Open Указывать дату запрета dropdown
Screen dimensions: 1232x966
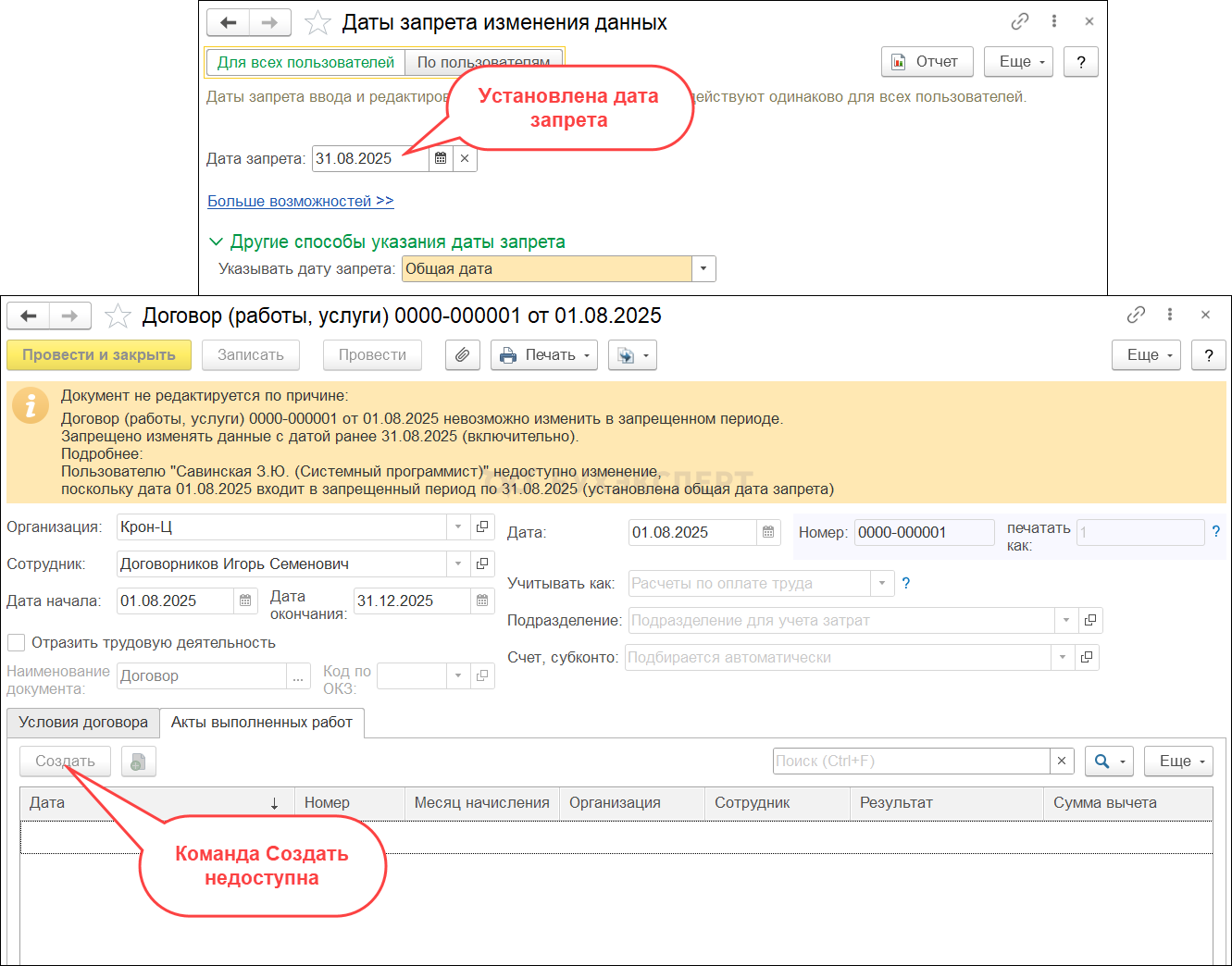pos(703,269)
